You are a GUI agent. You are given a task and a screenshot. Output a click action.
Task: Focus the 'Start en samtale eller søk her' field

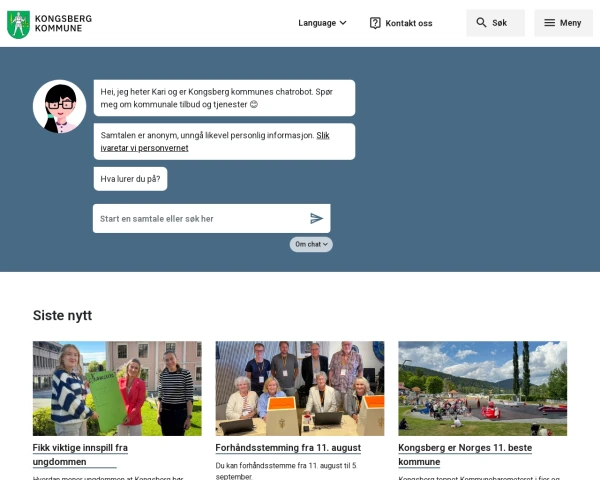pos(211,219)
